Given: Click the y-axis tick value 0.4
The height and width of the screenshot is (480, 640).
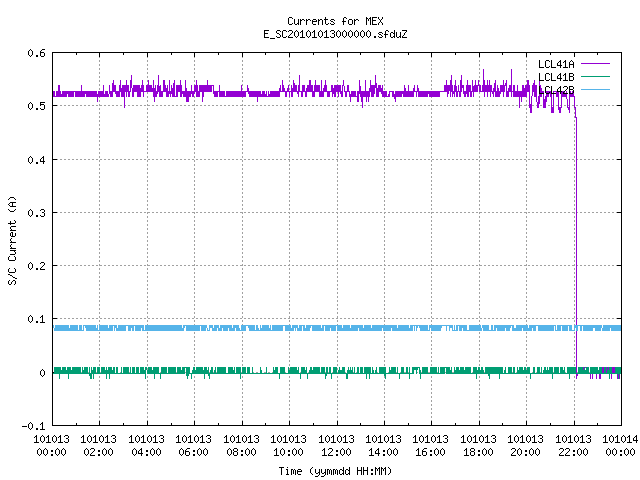Looking at the screenshot, I should click(36, 160).
